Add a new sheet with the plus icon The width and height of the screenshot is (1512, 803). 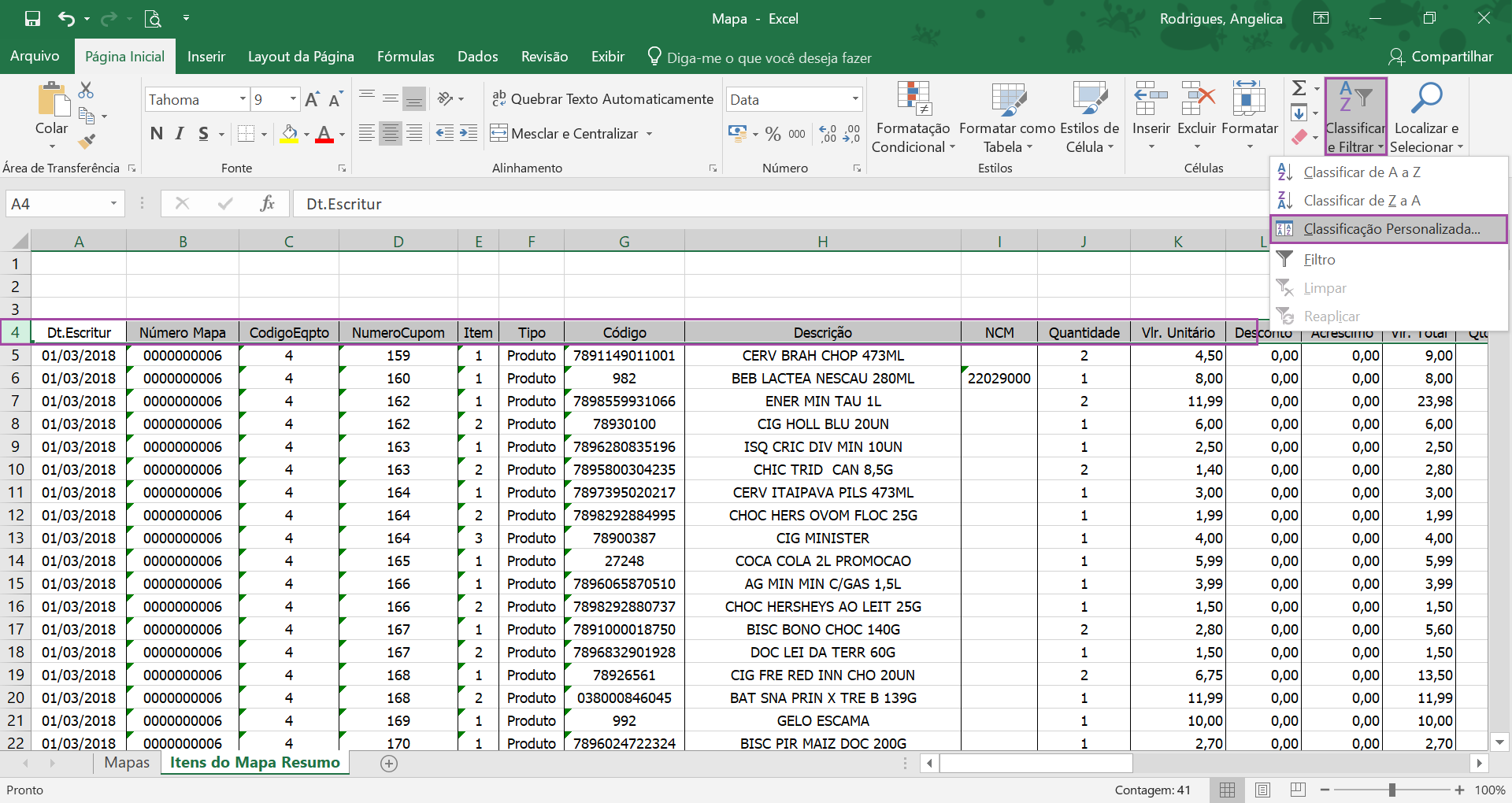click(x=389, y=763)
